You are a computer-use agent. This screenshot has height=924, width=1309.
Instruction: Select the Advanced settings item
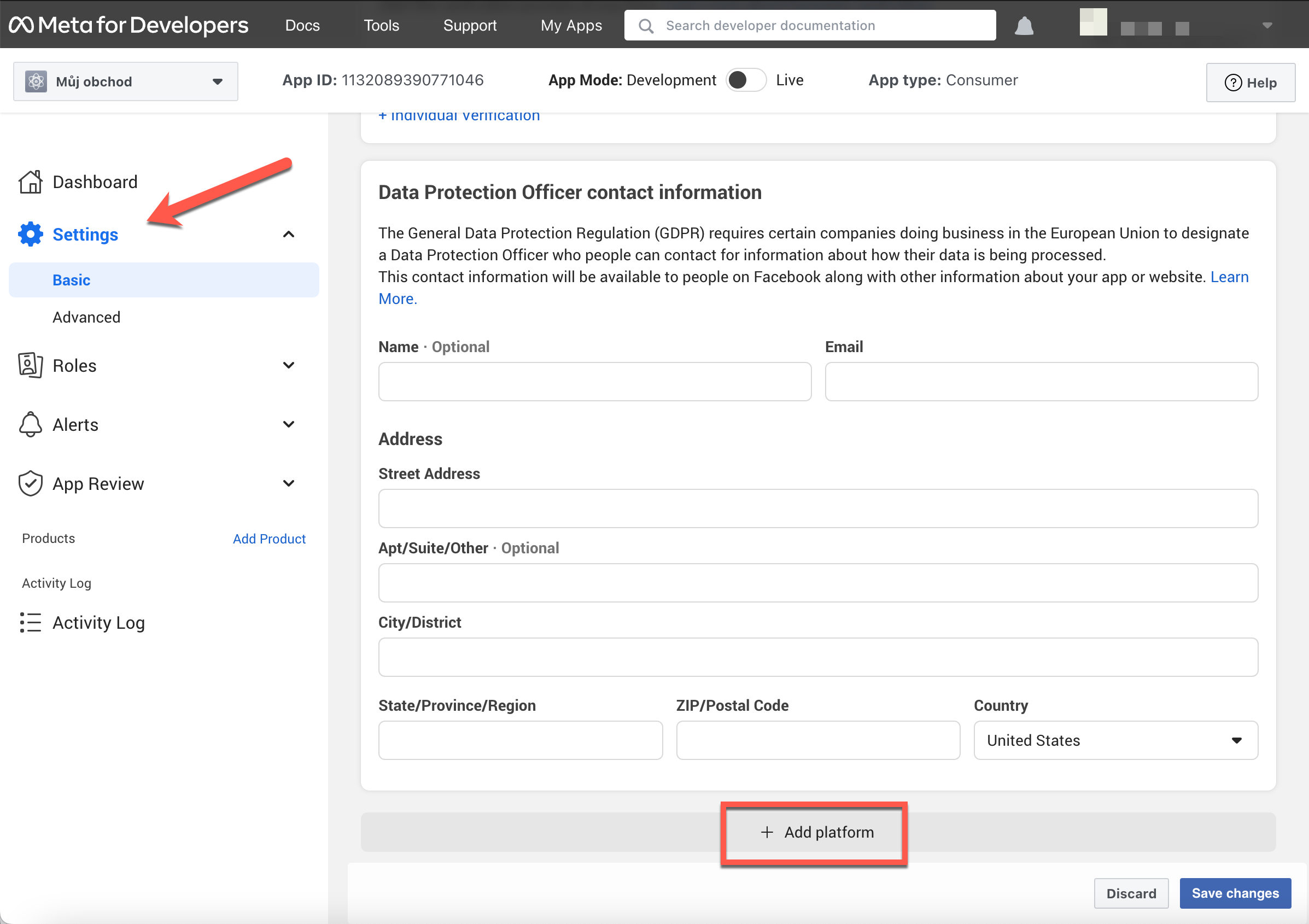[x=86, y=317]
